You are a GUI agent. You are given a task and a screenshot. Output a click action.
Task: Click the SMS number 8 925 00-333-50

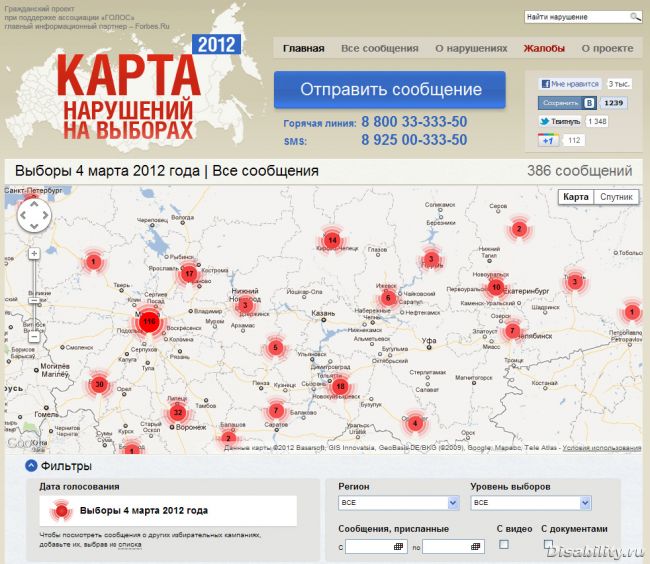coord(414,140)
